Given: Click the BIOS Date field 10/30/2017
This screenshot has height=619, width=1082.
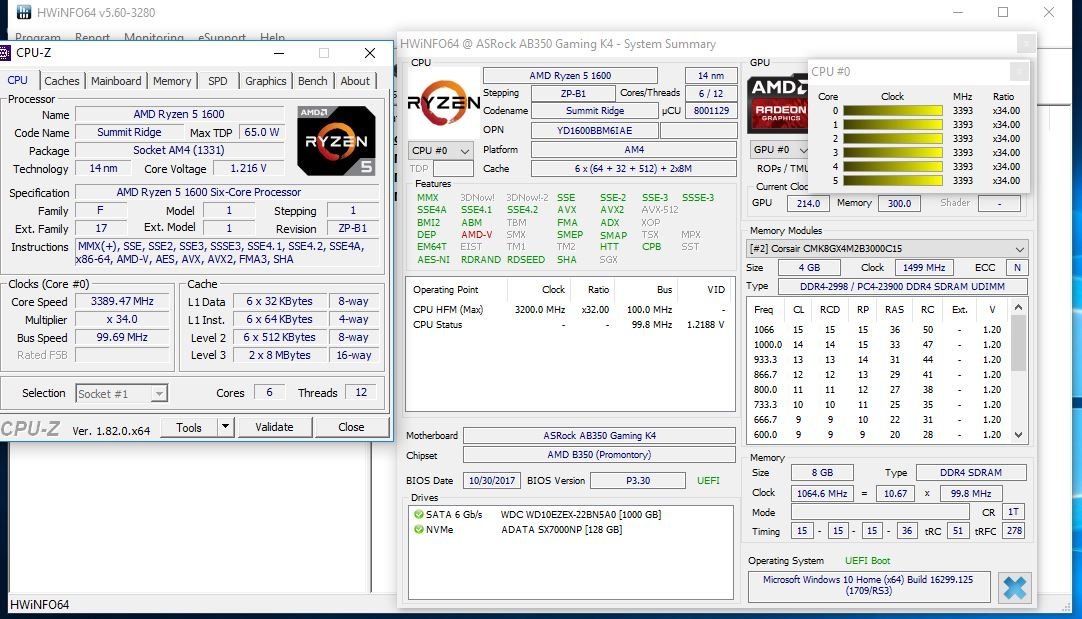Looking at the screenshot, I should (492, 480).
